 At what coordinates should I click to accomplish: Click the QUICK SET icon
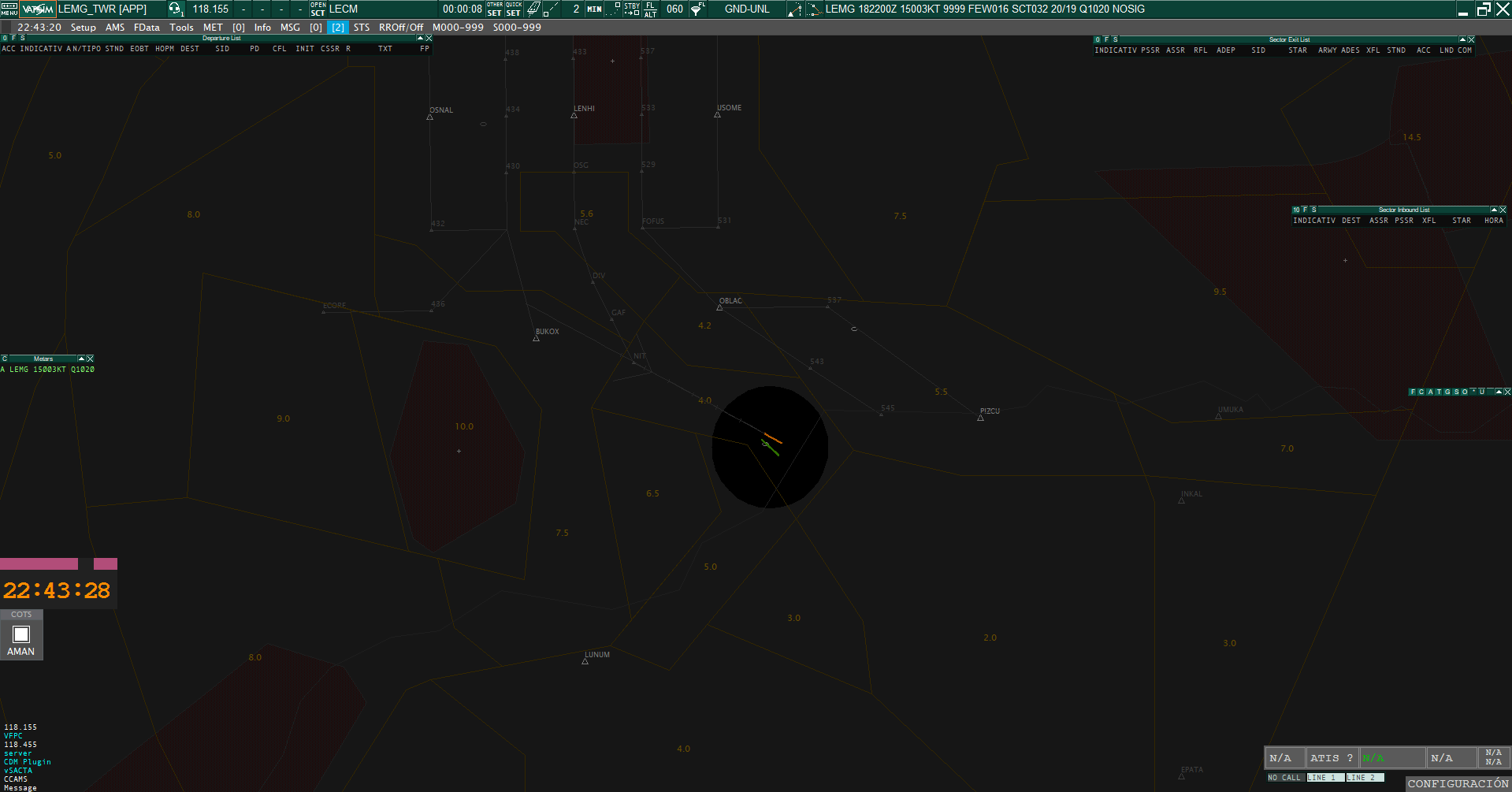tap(513, 9)
